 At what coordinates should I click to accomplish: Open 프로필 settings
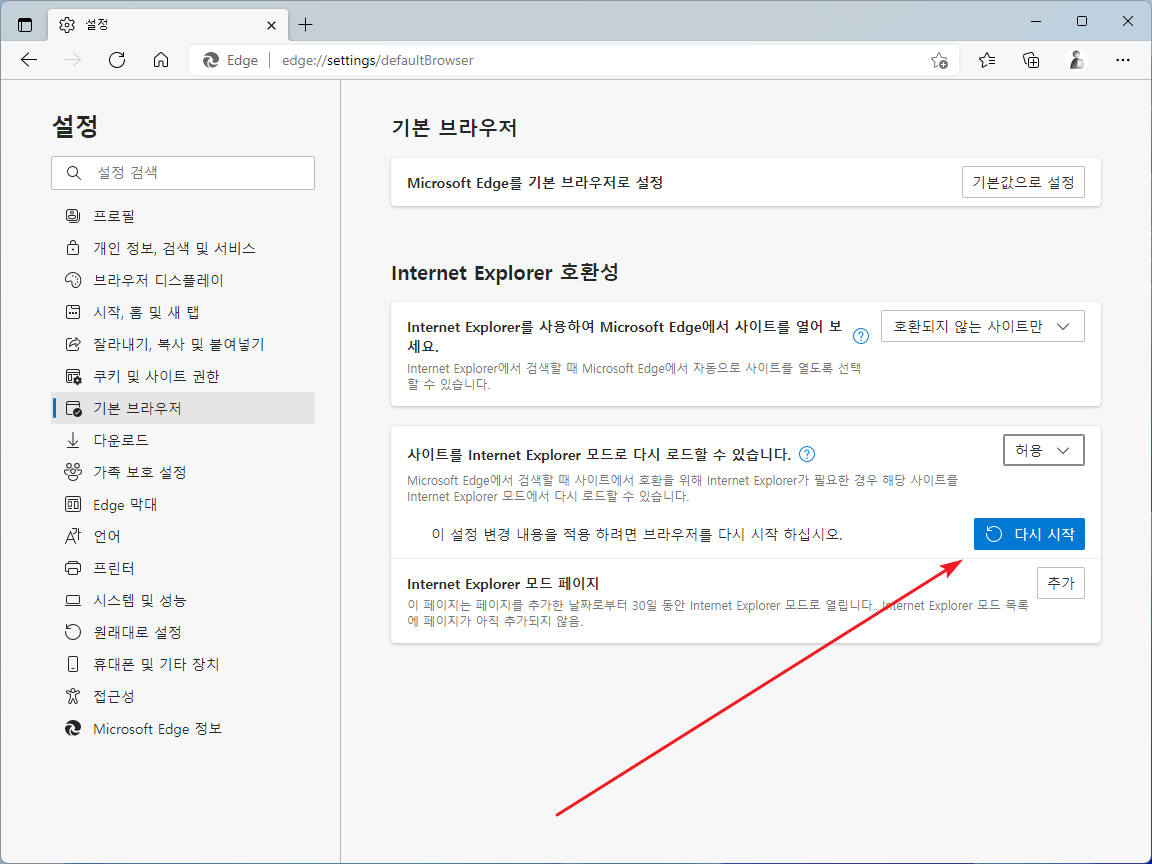[183, 216]
